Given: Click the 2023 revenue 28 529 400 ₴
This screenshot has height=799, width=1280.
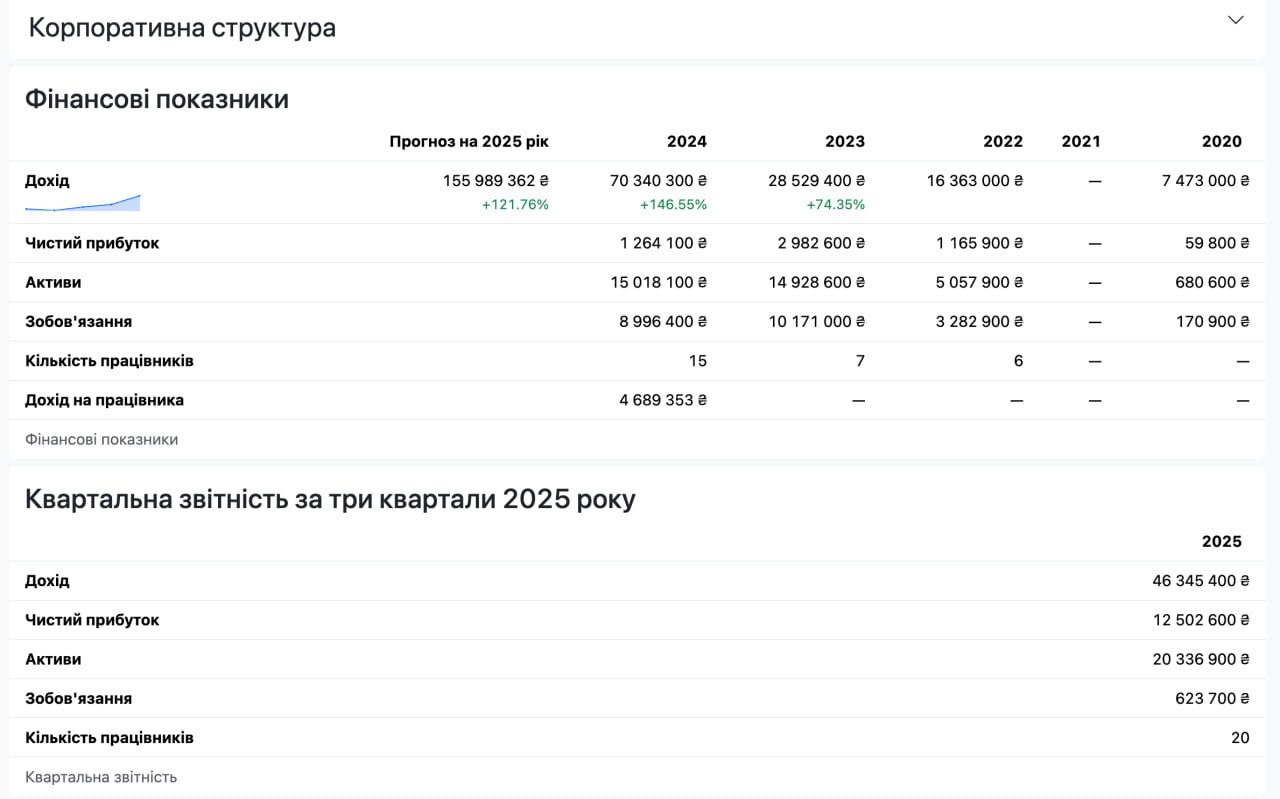Looking at the screenshot, I should [x=817, y=181].
